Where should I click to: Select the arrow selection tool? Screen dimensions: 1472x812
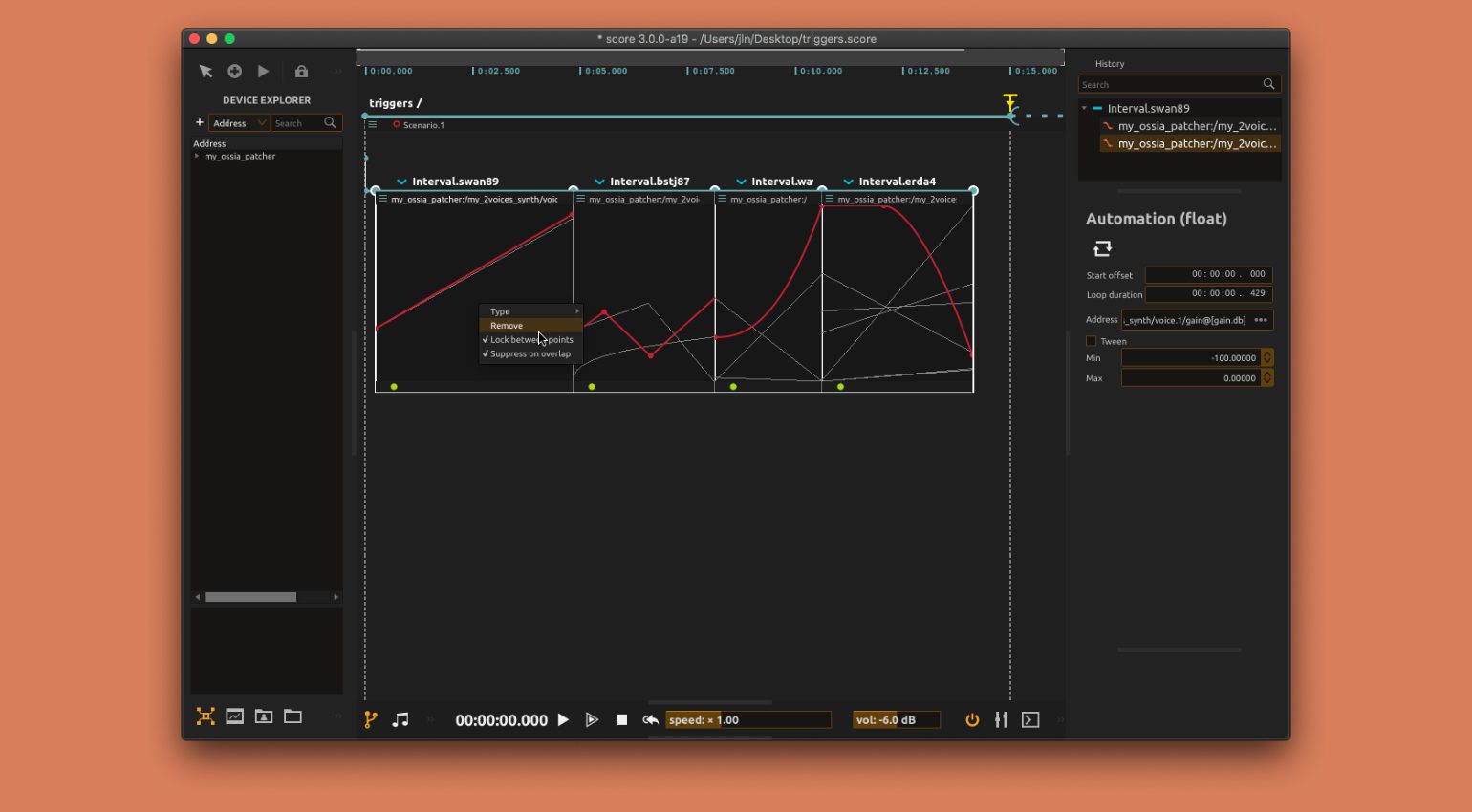point(206,72)
